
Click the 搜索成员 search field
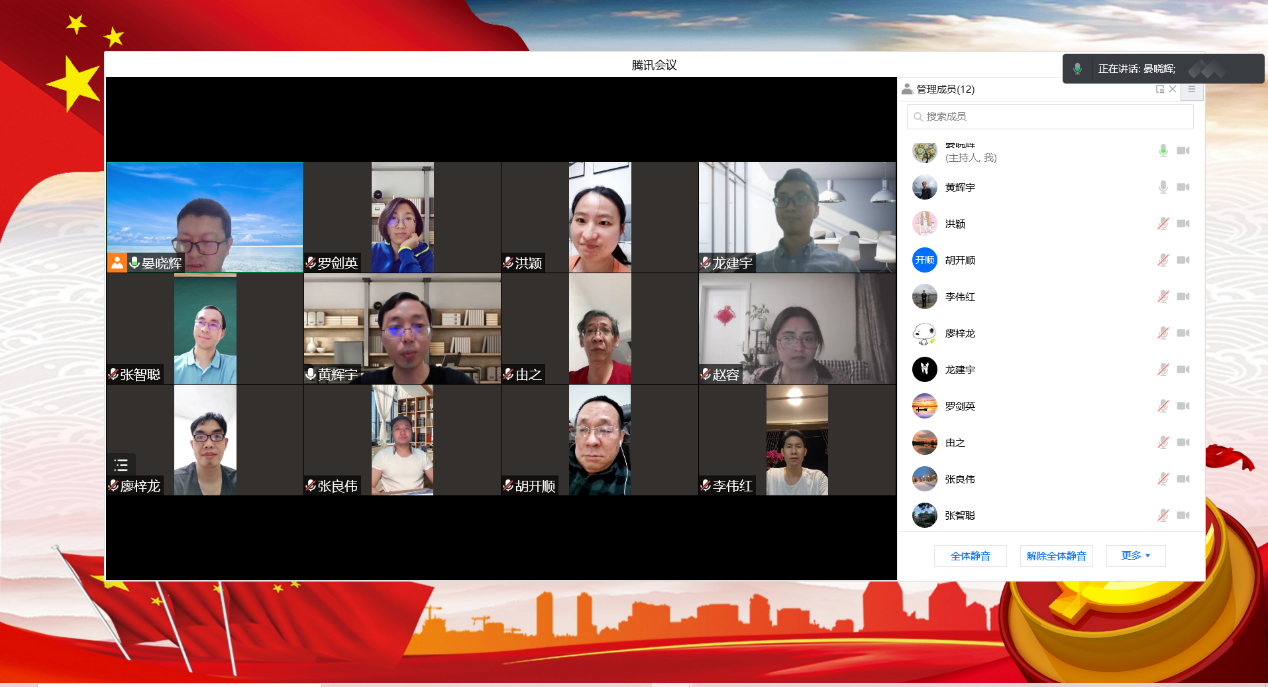point(1050,117)
